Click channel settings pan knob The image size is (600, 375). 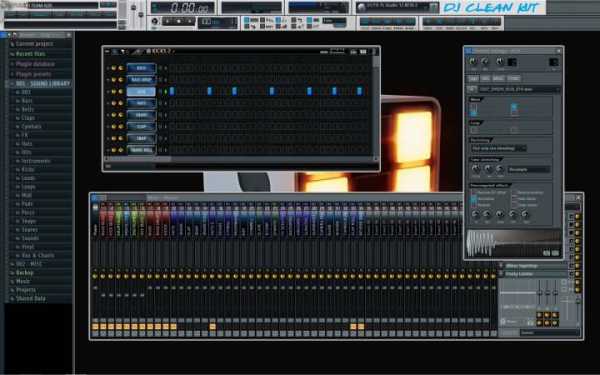473,61
